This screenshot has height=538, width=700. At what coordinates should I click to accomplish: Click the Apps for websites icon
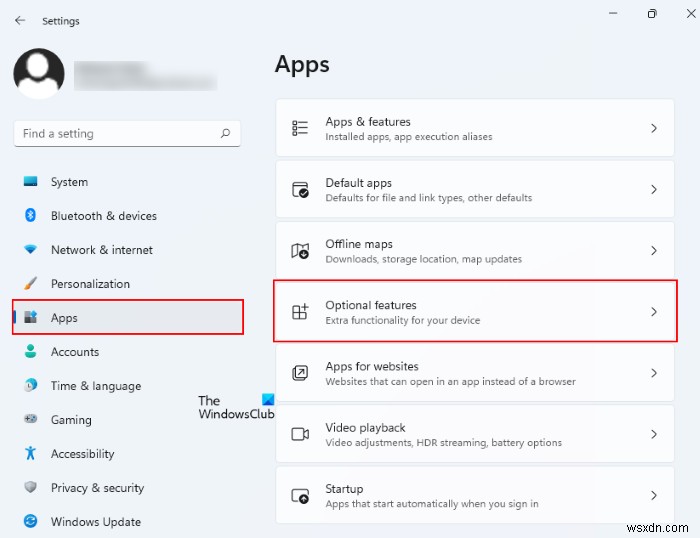(300, 373)
